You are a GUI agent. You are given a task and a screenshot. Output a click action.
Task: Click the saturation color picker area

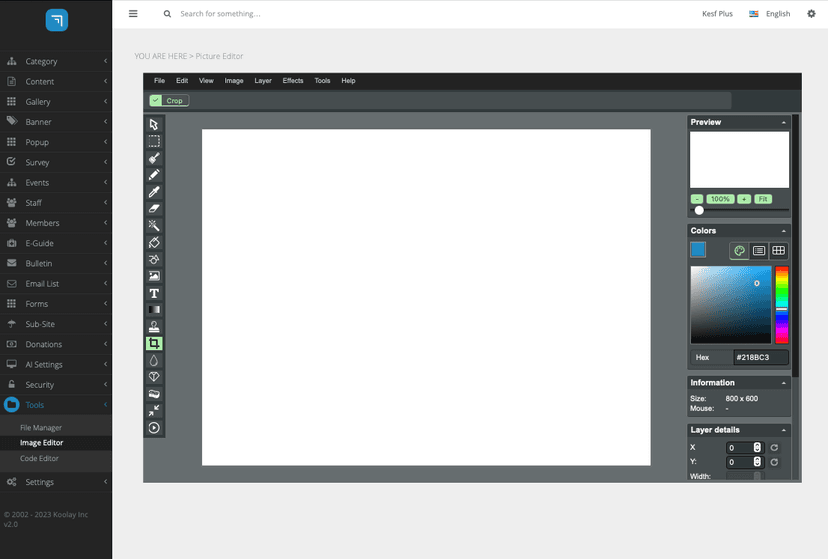[731, 305]
